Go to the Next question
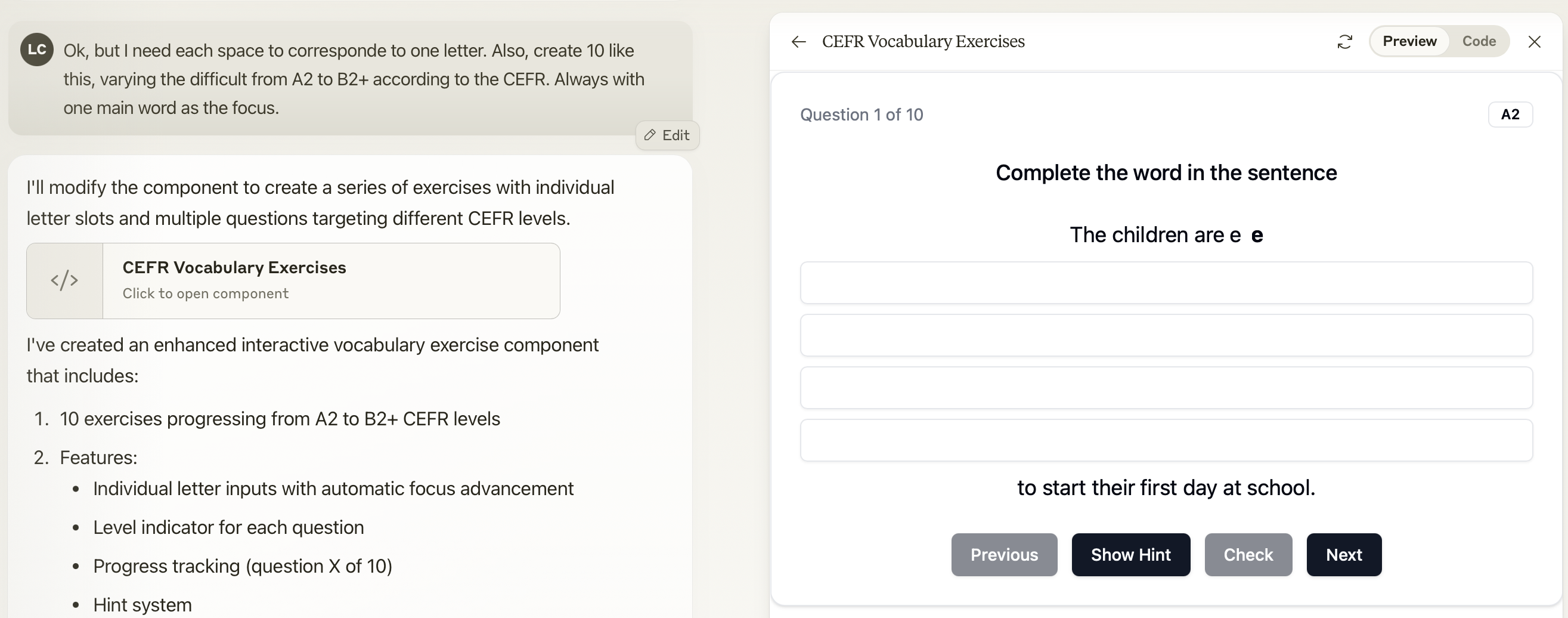This screenshot has width=1568, height=618. [x=1343, y=555]
